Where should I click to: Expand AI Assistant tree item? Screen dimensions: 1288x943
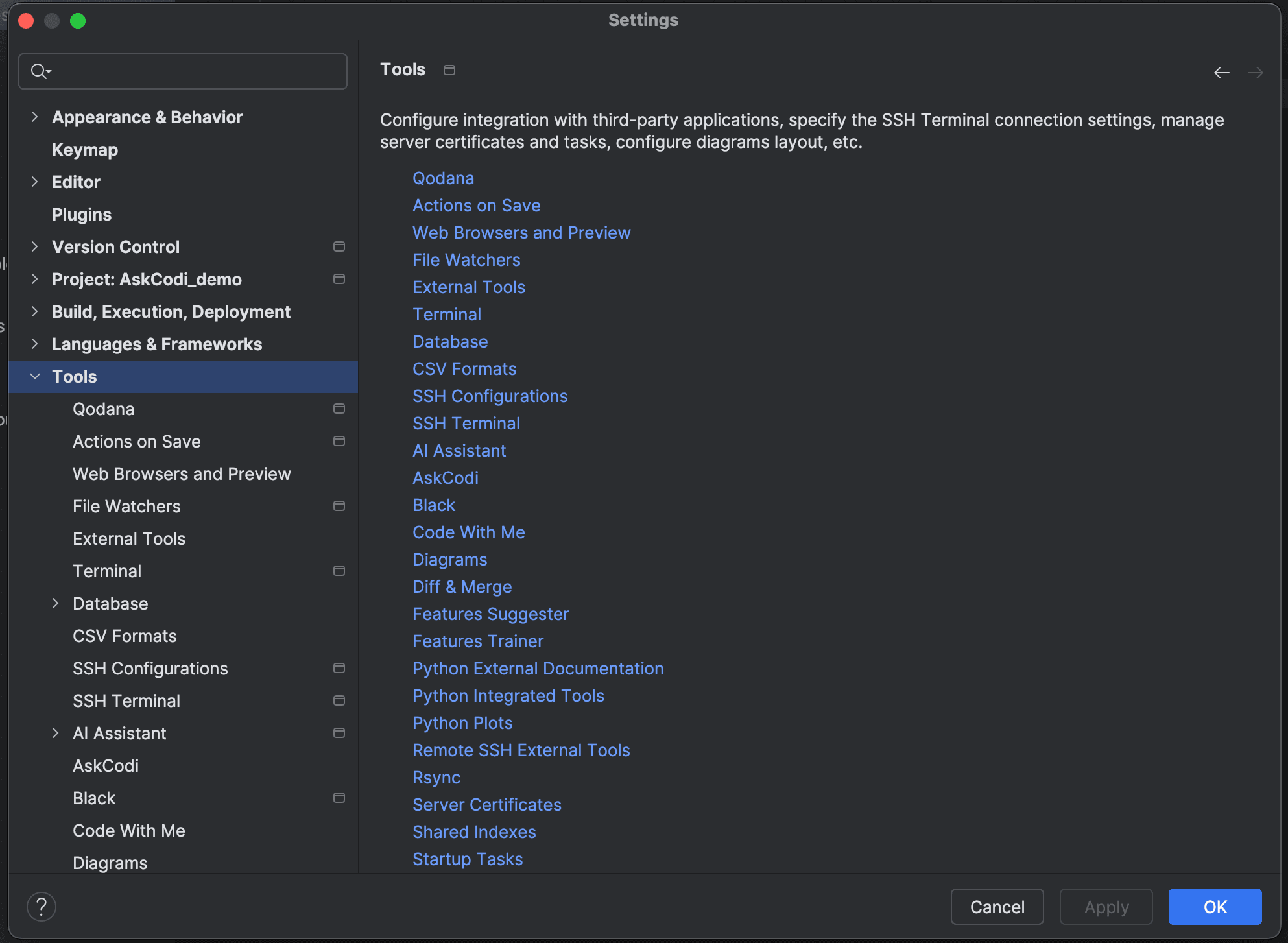pos(55,733)
